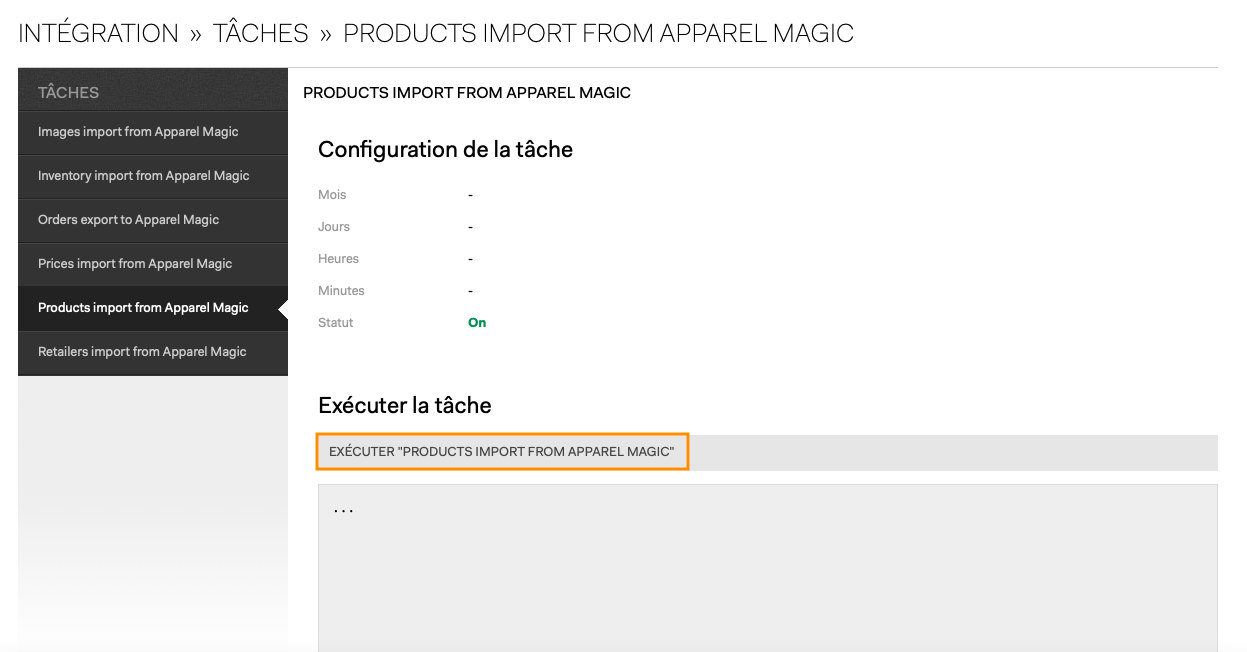
Task: Open Retailers import from Apparel Magic task
Action: 153,352
